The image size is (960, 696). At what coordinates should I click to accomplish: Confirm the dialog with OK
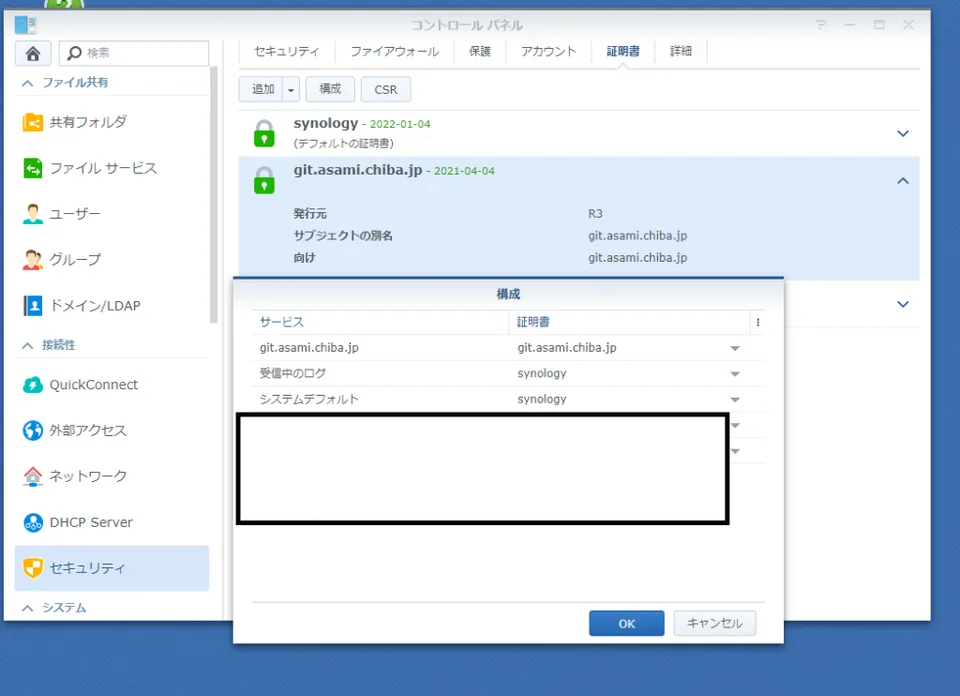[x=626, y=623]
